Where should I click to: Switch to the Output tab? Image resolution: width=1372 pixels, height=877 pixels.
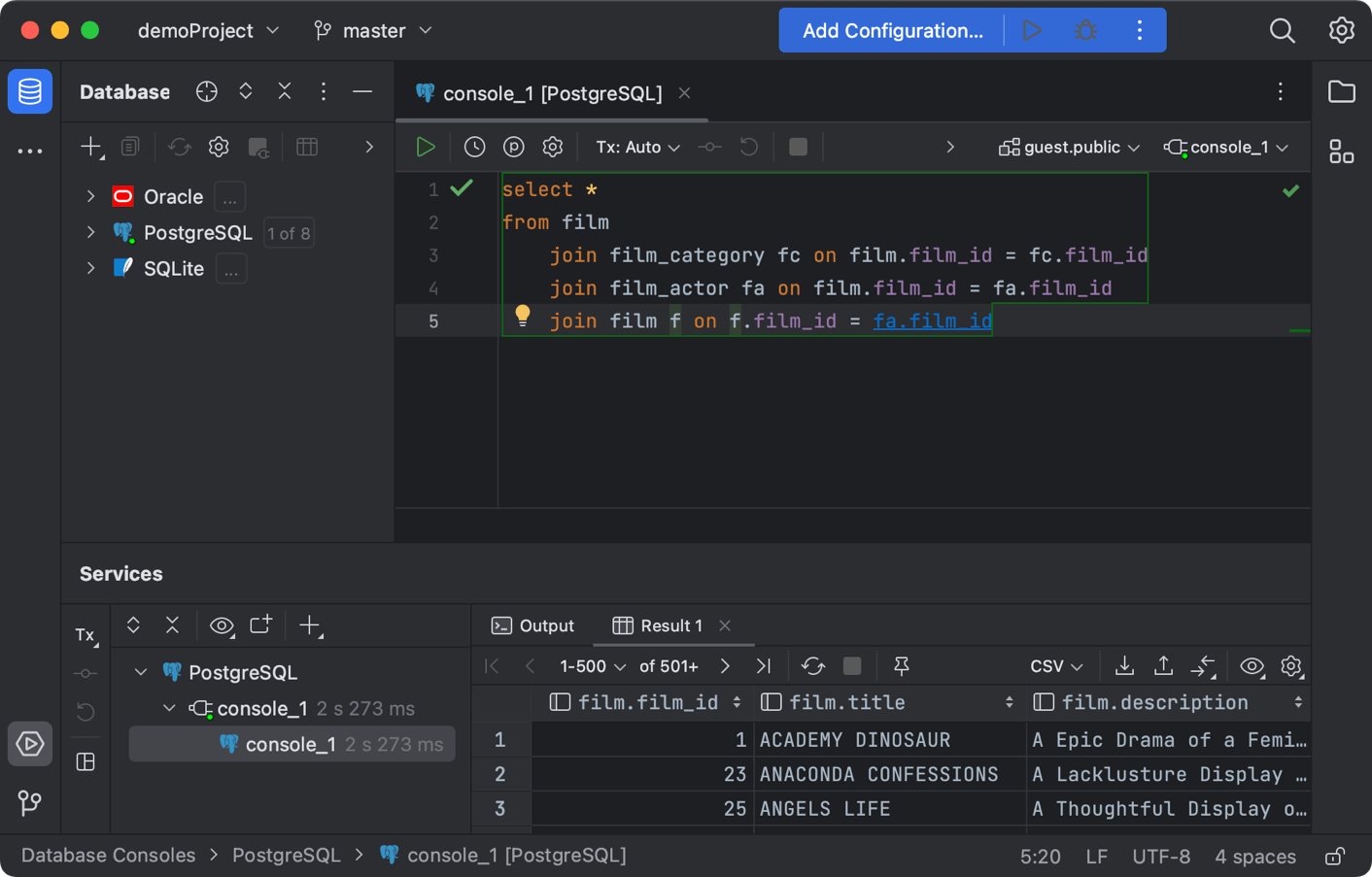pyautogui.click(x=532, y=625)
